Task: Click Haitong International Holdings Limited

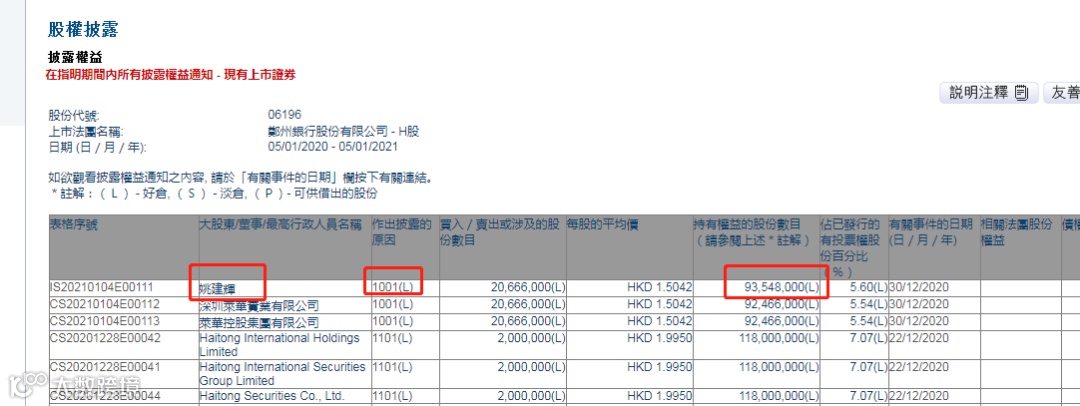Action: [280, 345]
